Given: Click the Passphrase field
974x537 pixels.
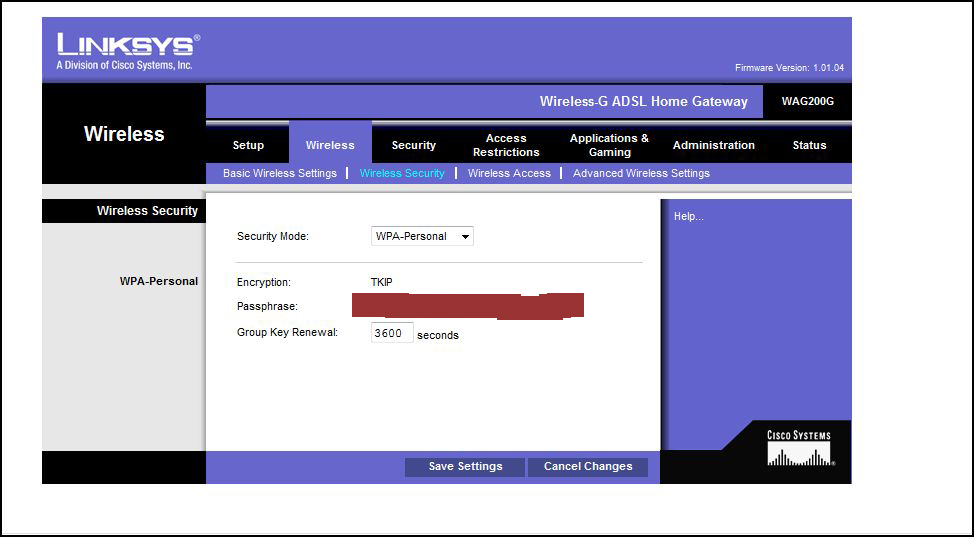Looking at the screenshot, I should [468, 306].
